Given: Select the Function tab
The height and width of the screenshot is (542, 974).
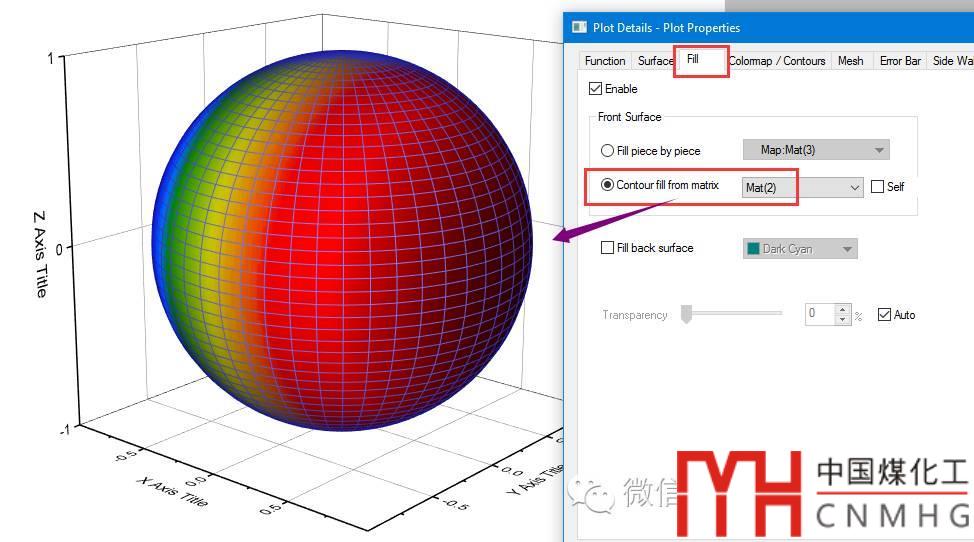Looking at the screenshot, I should pos(605,61).
